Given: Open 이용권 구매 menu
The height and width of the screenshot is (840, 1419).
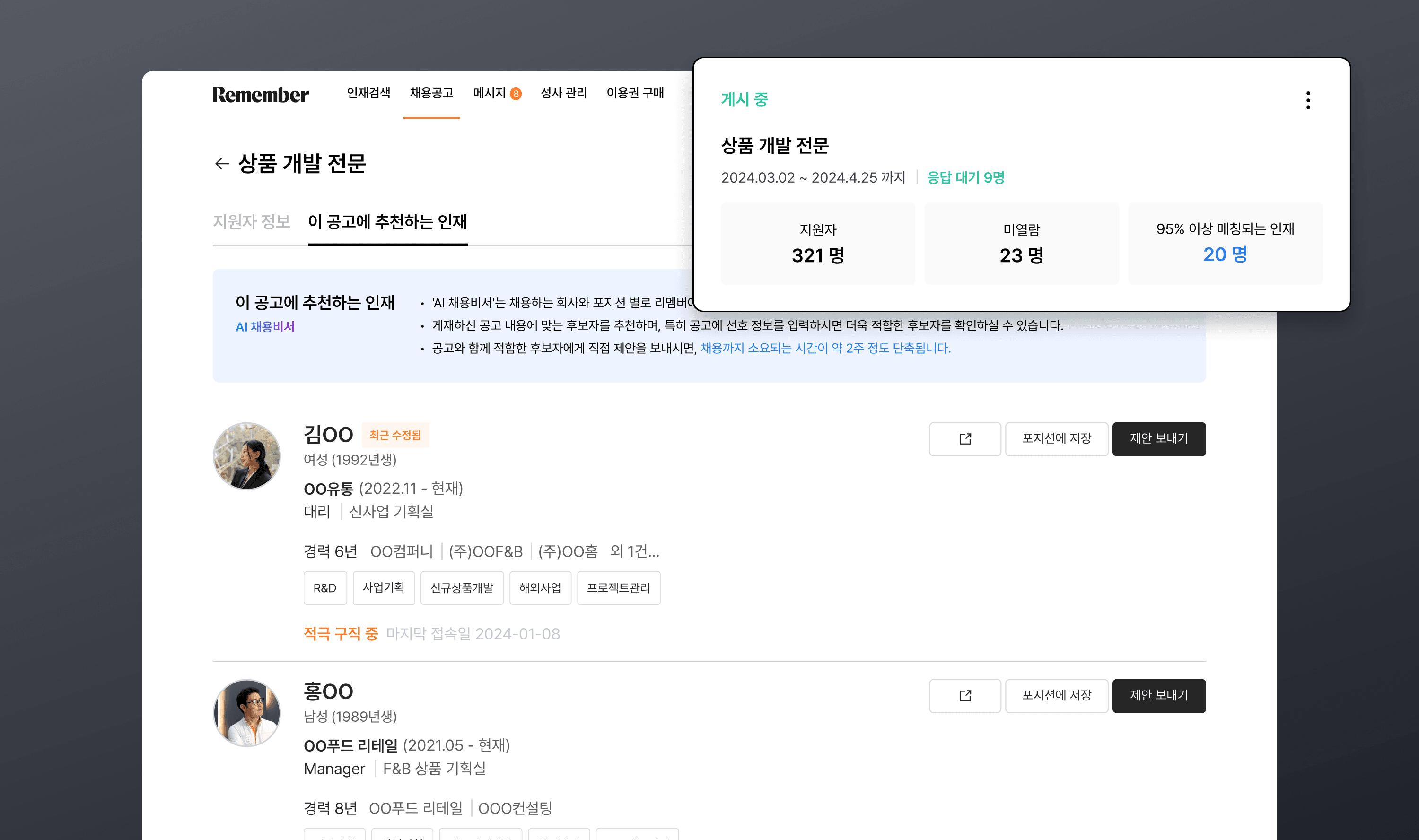Looking at the screenshot, I should point(634,93).
